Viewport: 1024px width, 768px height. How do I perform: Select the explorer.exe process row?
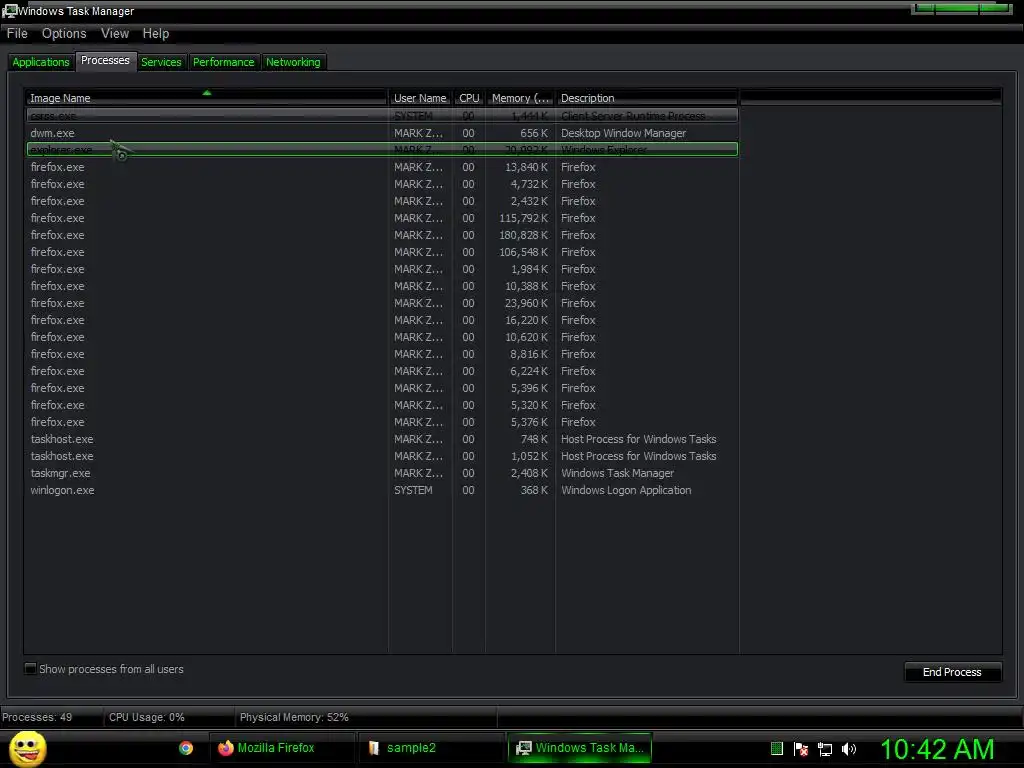coord(382,150)
